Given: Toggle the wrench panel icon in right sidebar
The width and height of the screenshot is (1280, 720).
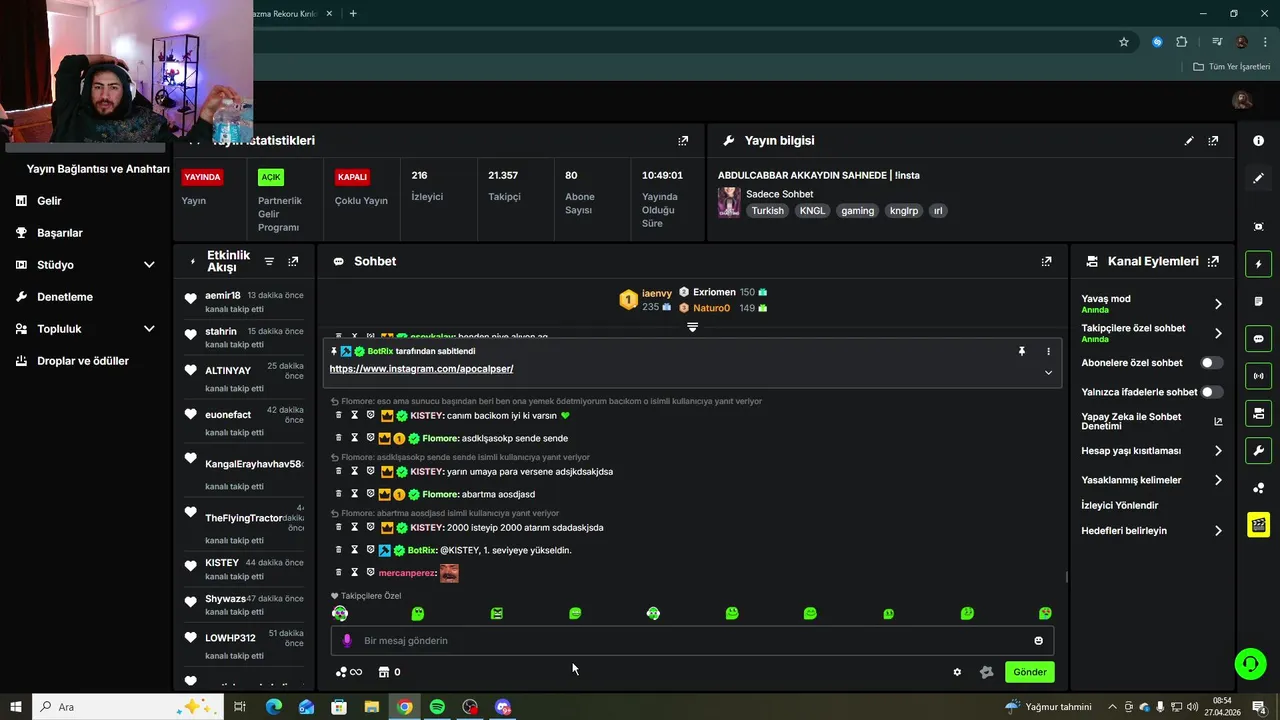Looking at the screenshot, I should click(x=1258, y=450).
